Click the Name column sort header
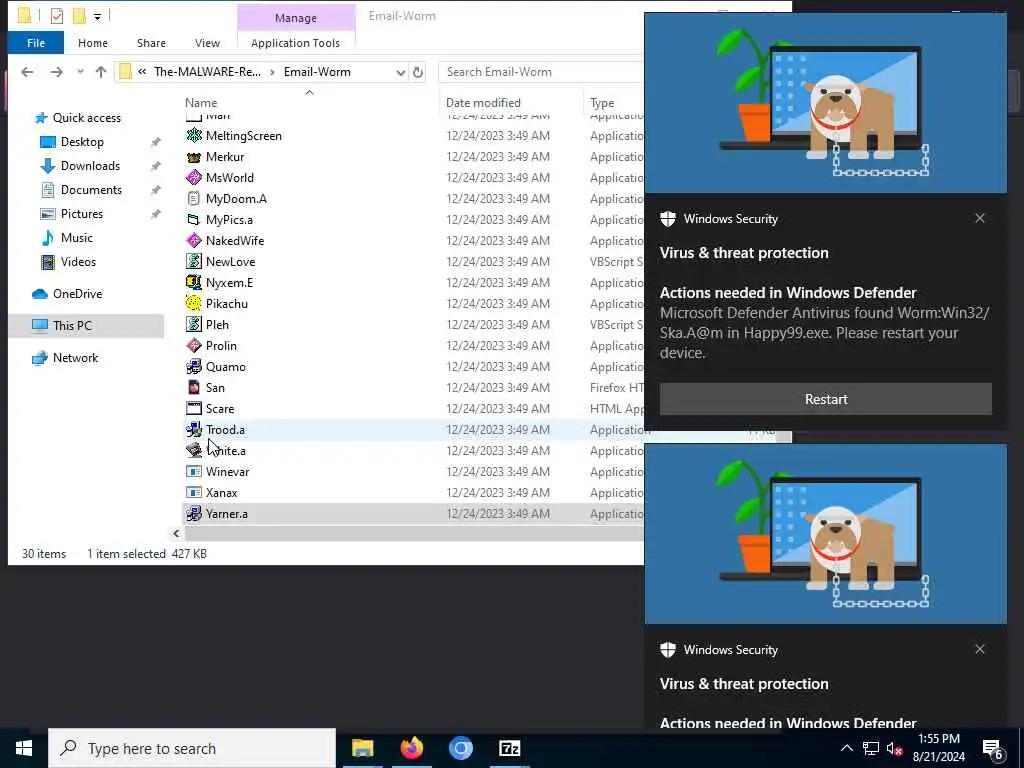The height and width of the screenshot is (768, 1024). (x=201, y=103)
